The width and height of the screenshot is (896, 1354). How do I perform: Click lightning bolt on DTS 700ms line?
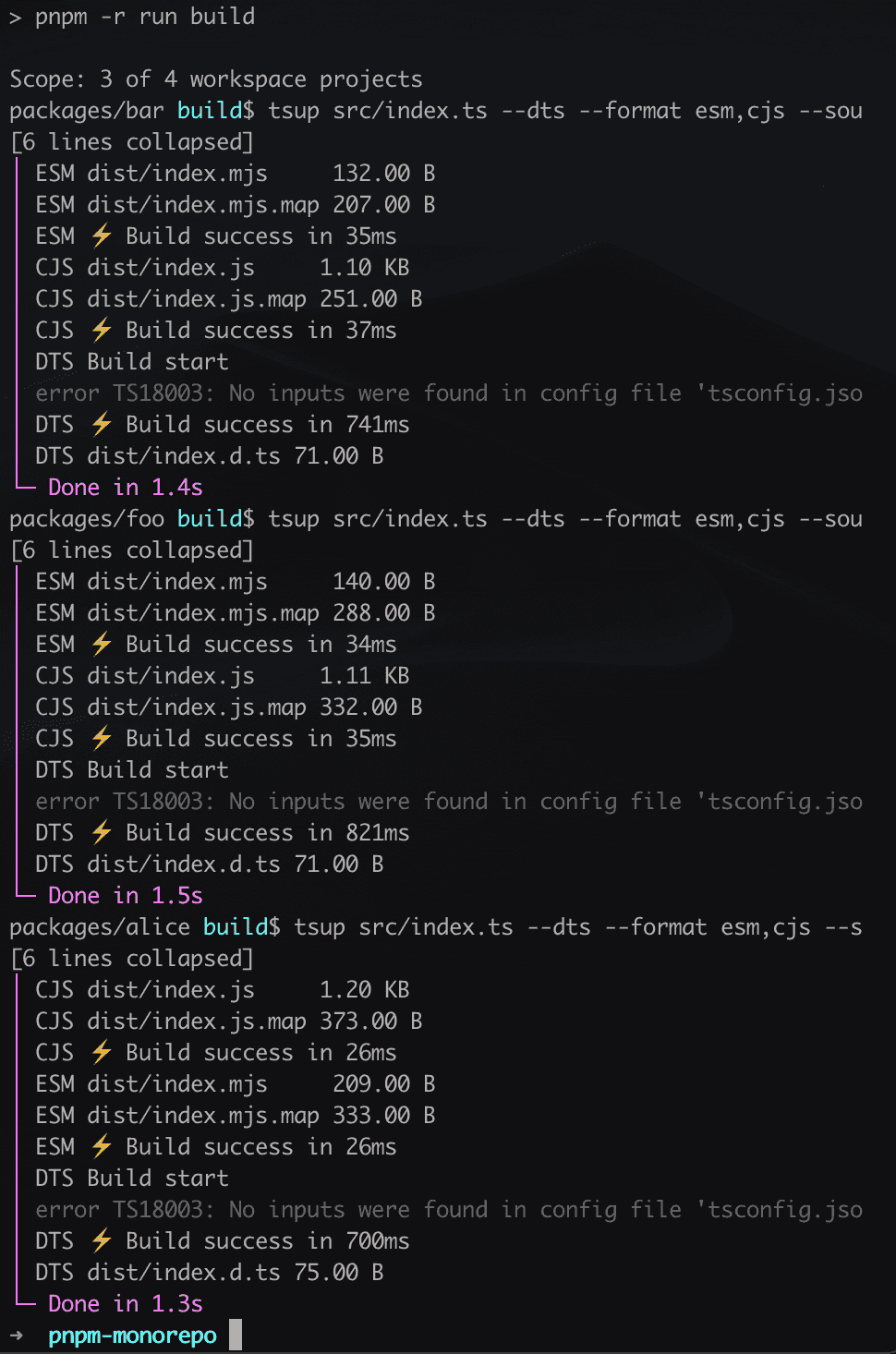pos(102,1241)
